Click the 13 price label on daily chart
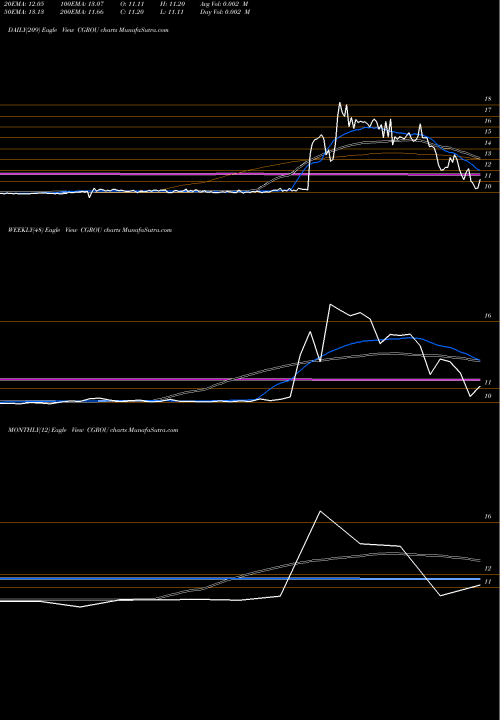Image resolution: width=500 pixels, height=720 pixels. [x=488, y=154]
